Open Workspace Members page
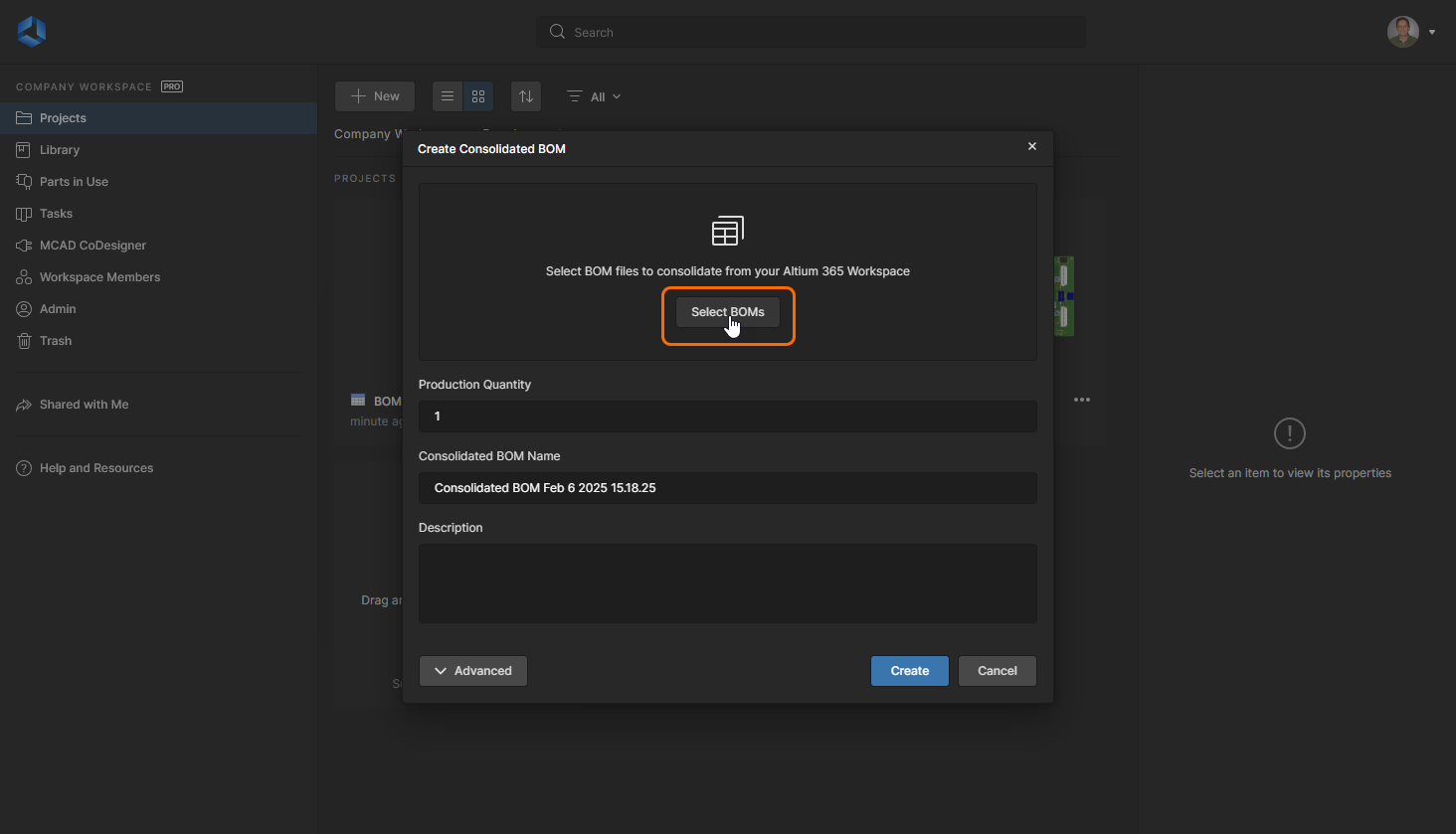This screenshot has width=1456, height=834. coord(158,277)
